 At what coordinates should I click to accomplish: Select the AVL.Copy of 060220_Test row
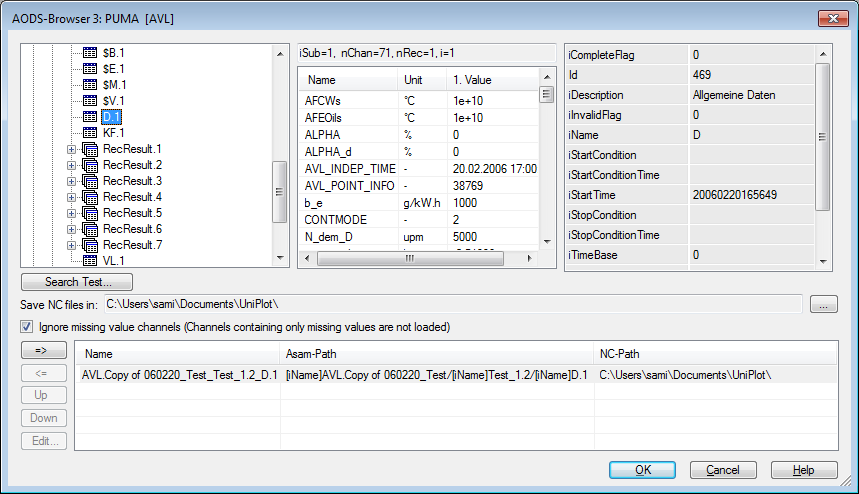[x=178, y=374]
